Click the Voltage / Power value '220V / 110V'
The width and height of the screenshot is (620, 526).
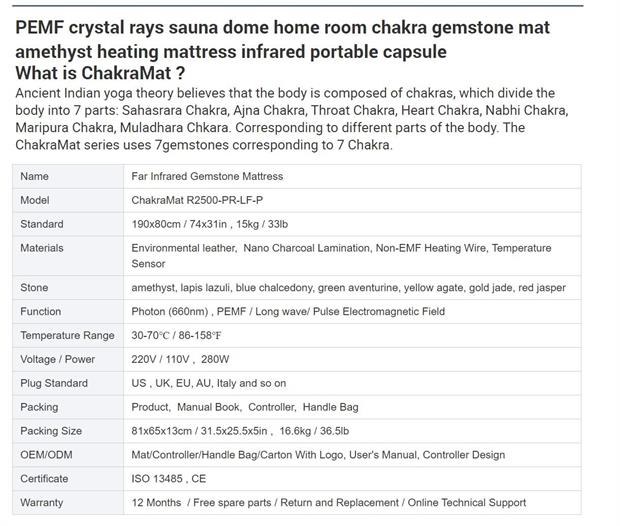[x=160, y=359]
